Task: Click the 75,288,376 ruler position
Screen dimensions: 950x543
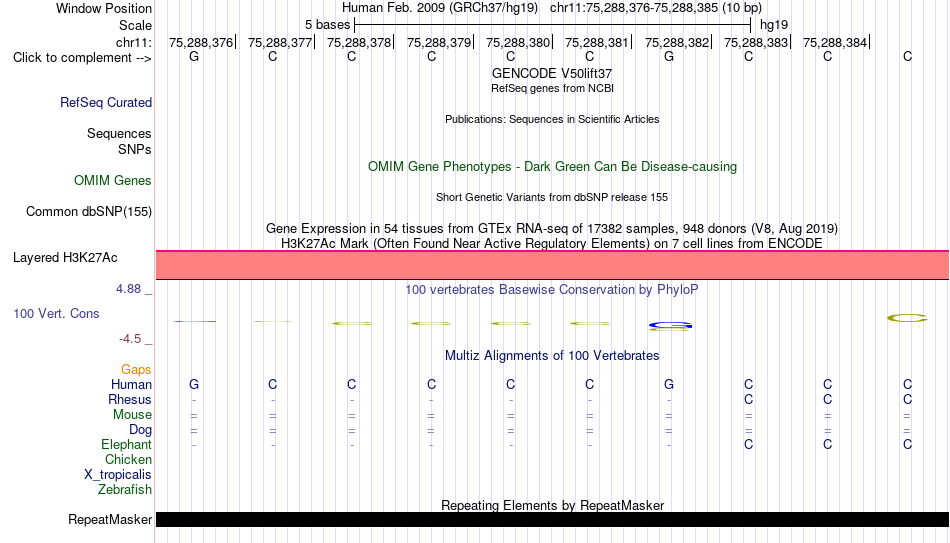Action: [201, 42]
